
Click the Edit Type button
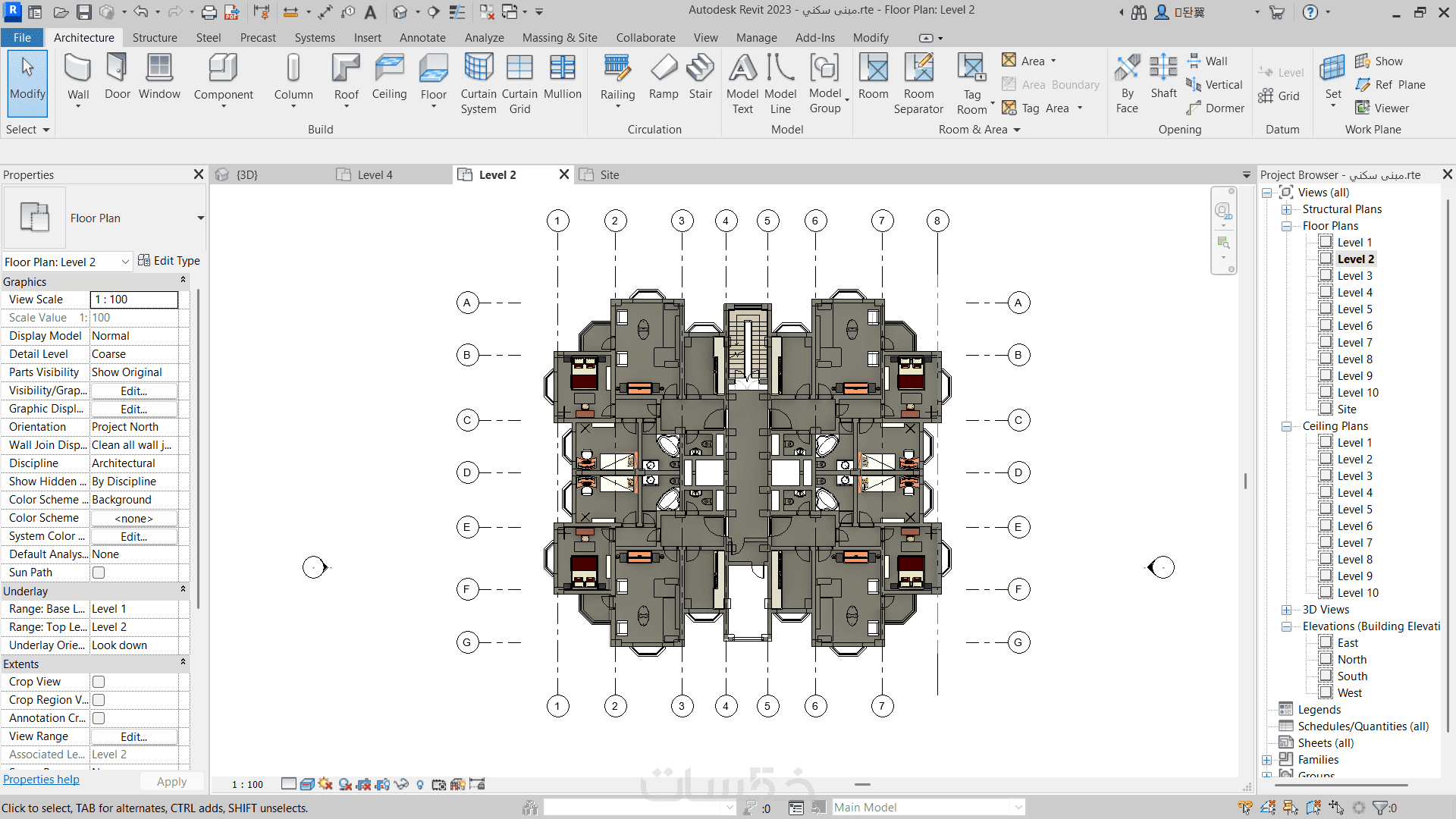click(x=169, y=261)
